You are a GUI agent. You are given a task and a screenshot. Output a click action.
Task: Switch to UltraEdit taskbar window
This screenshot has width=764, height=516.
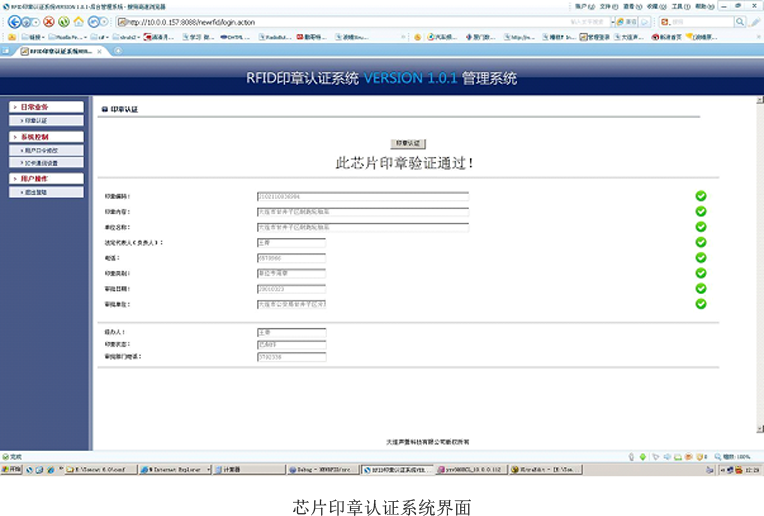pos(546,470)
